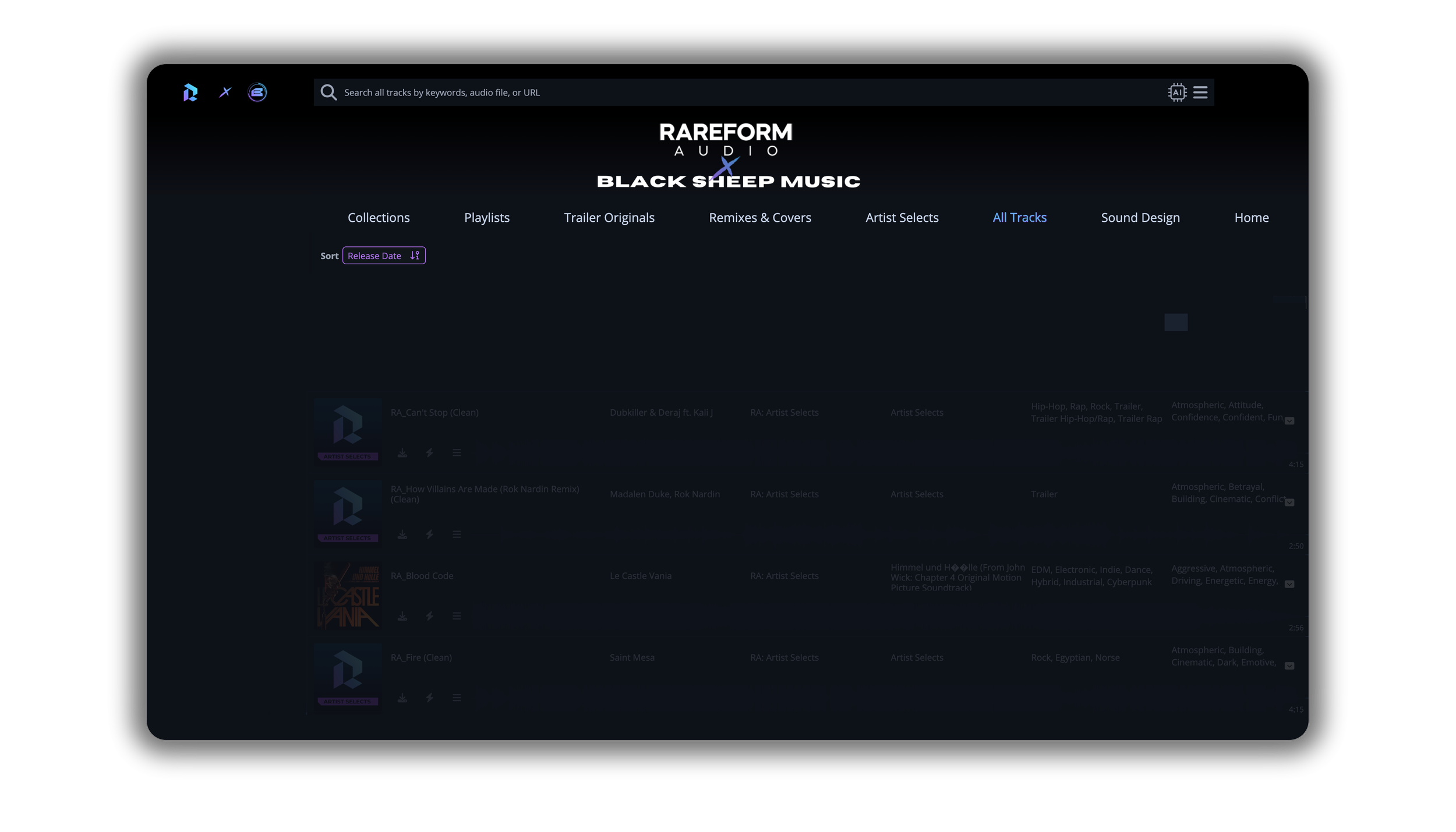Click the blue logo icon at top left
Viewport: 1456px width, 832px height.
click(x=190, y=93)
